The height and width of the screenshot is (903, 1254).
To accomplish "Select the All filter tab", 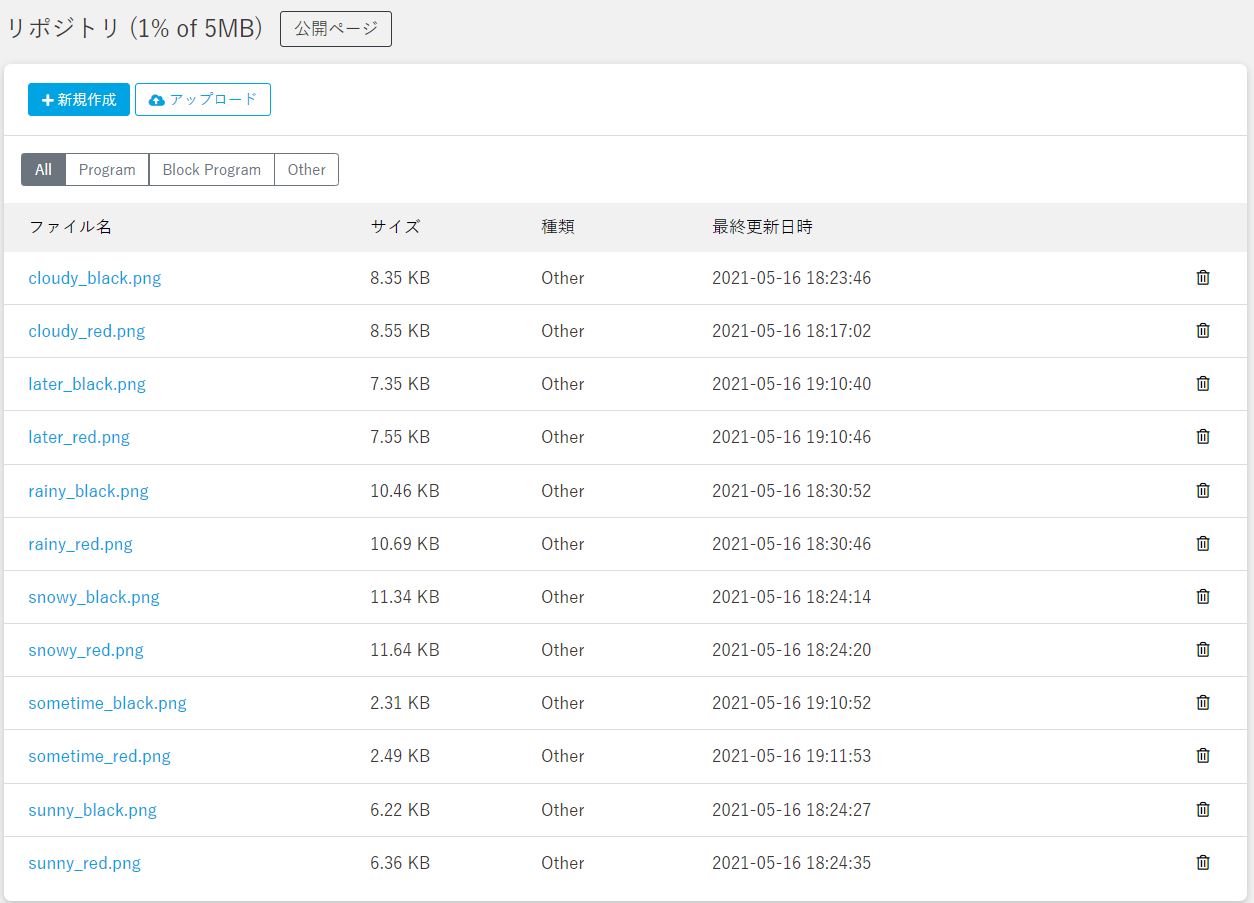I will [x=43, y=170].
